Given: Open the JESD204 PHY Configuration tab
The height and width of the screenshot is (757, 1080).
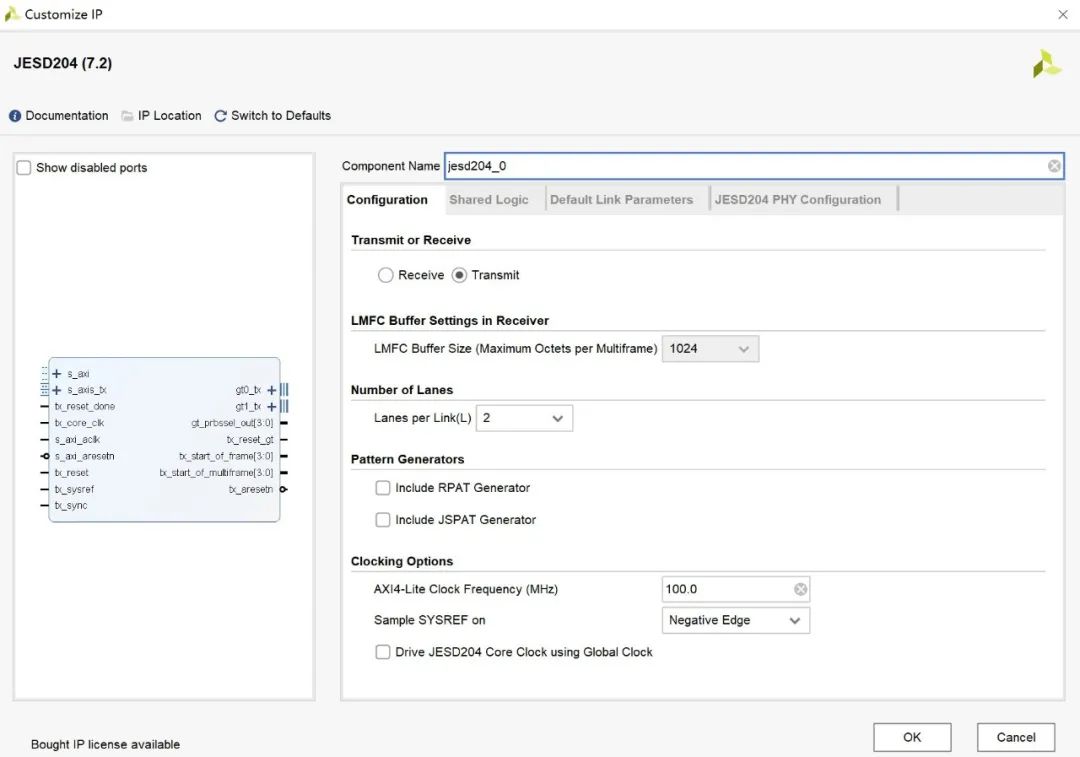Looking at the screenshot, I should click(798, 200).
